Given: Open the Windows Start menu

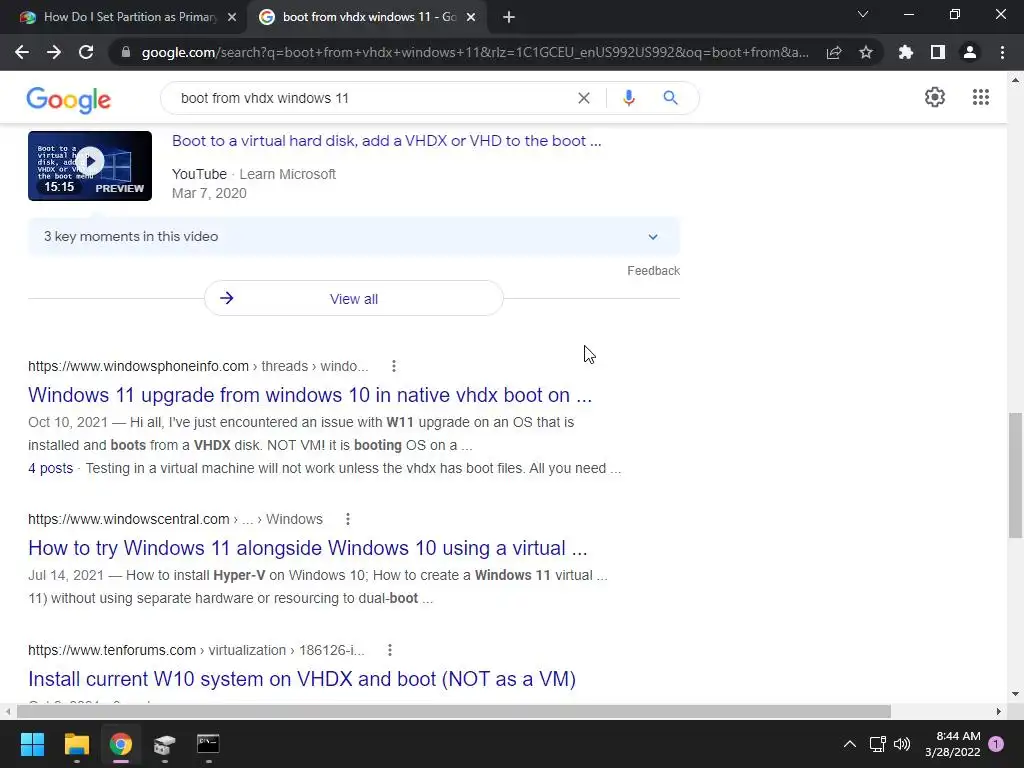Looking at the screenshot, I should (32, 744).
